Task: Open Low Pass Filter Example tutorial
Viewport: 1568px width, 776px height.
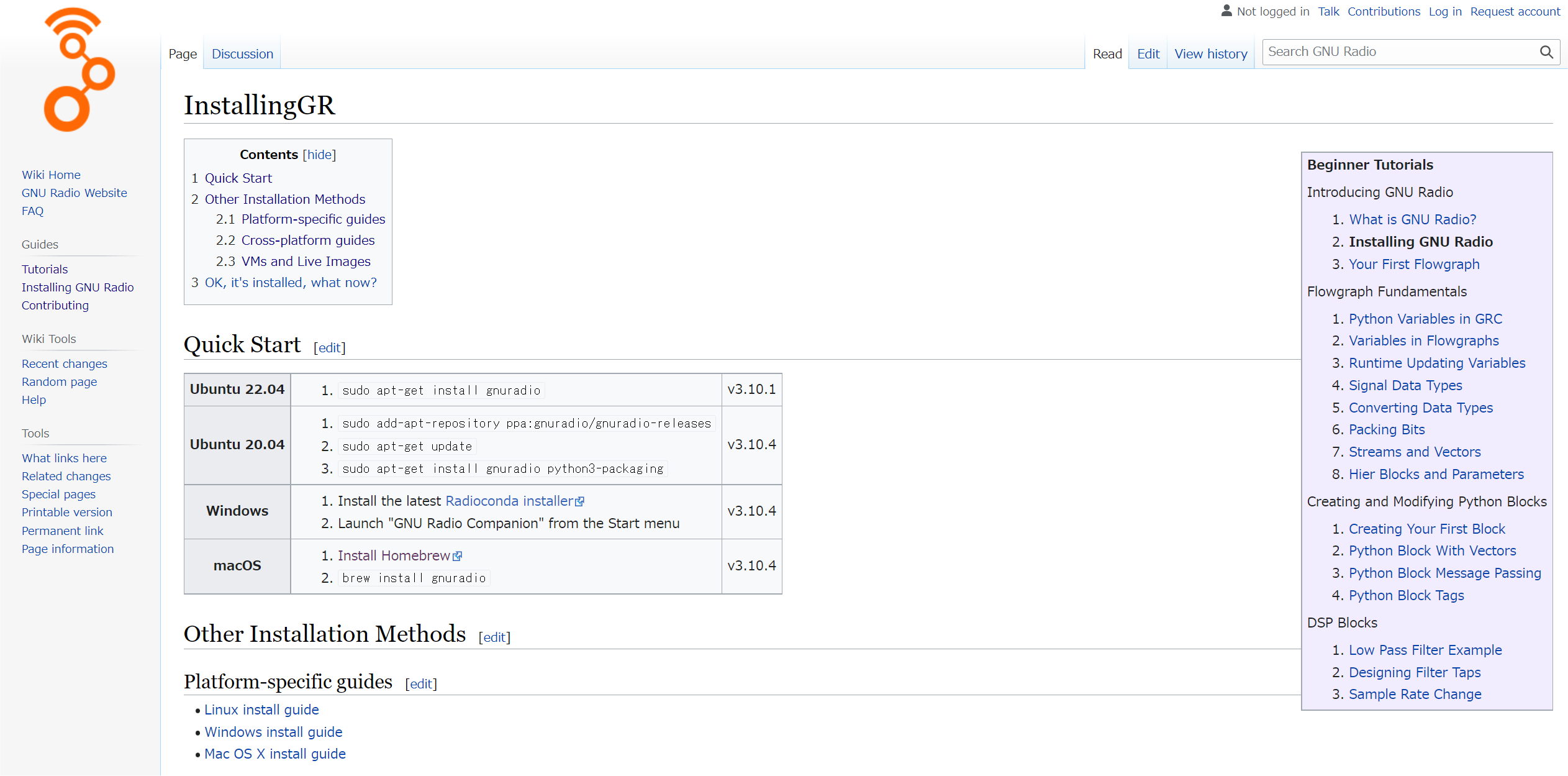Action: pos(1425,650)
